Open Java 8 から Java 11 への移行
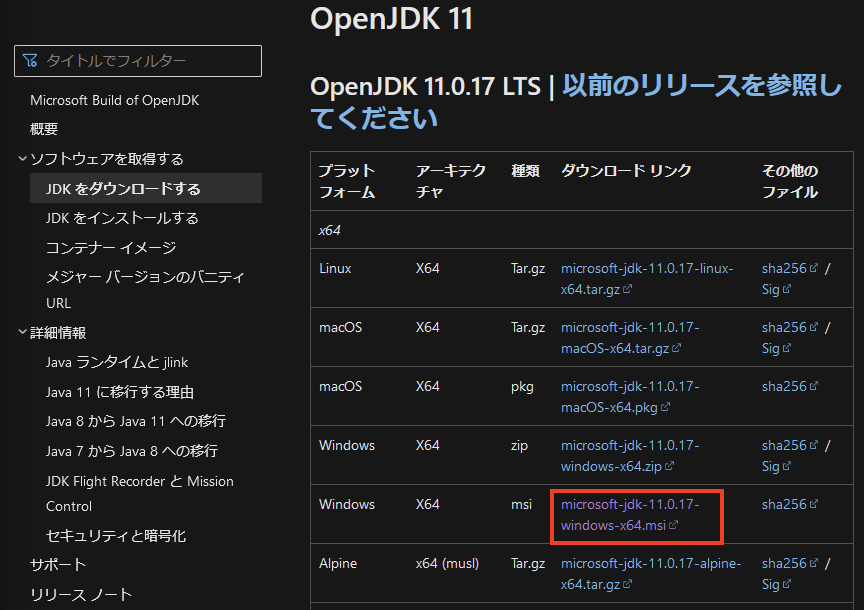This screenshot has width=864, height=610. [x=136, y=421]
